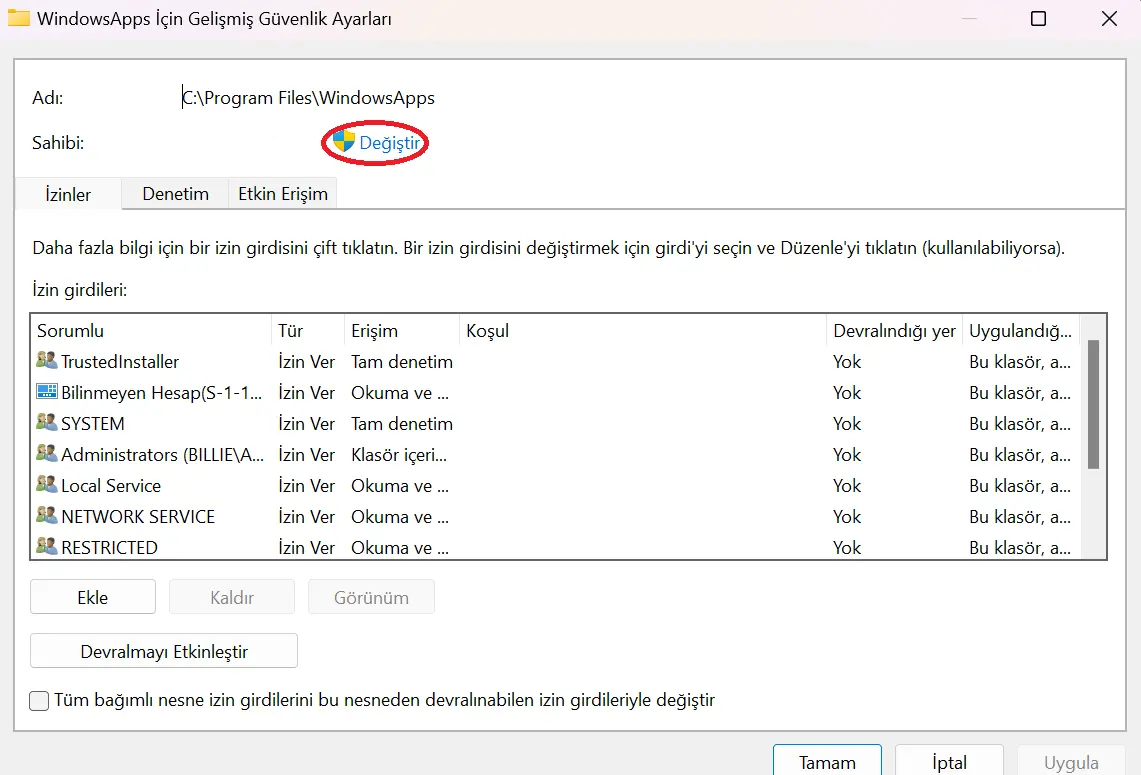Screen dimensions: 1141x775
Task: Click Klasör içeri... access in Administrators row
Action: click(x=399, y=455)
